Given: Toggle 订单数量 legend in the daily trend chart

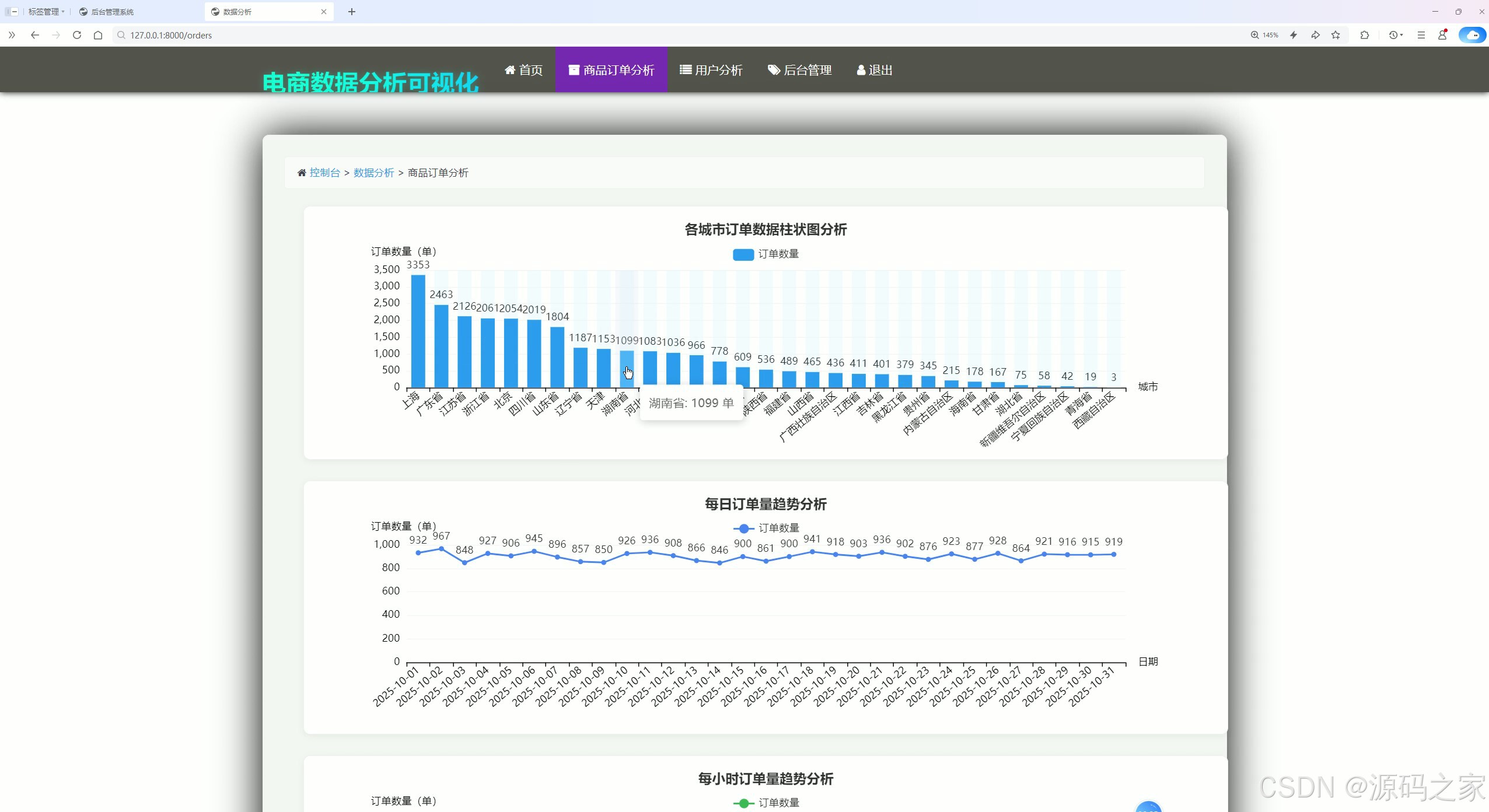Looking at the screenshot, I should point(766,528).
